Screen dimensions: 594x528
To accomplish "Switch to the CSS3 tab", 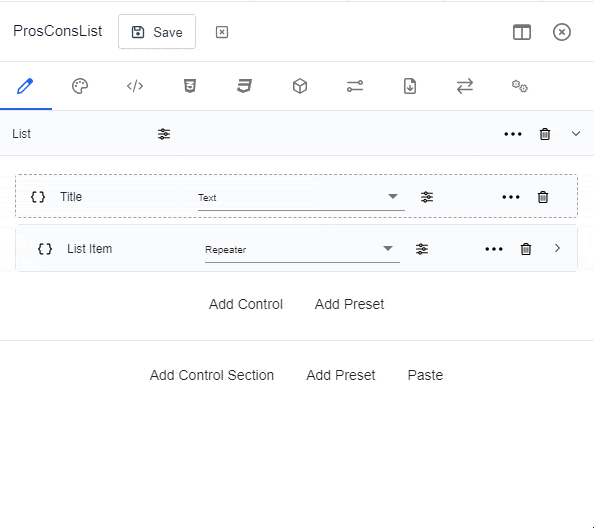I will tap(244, 86).
